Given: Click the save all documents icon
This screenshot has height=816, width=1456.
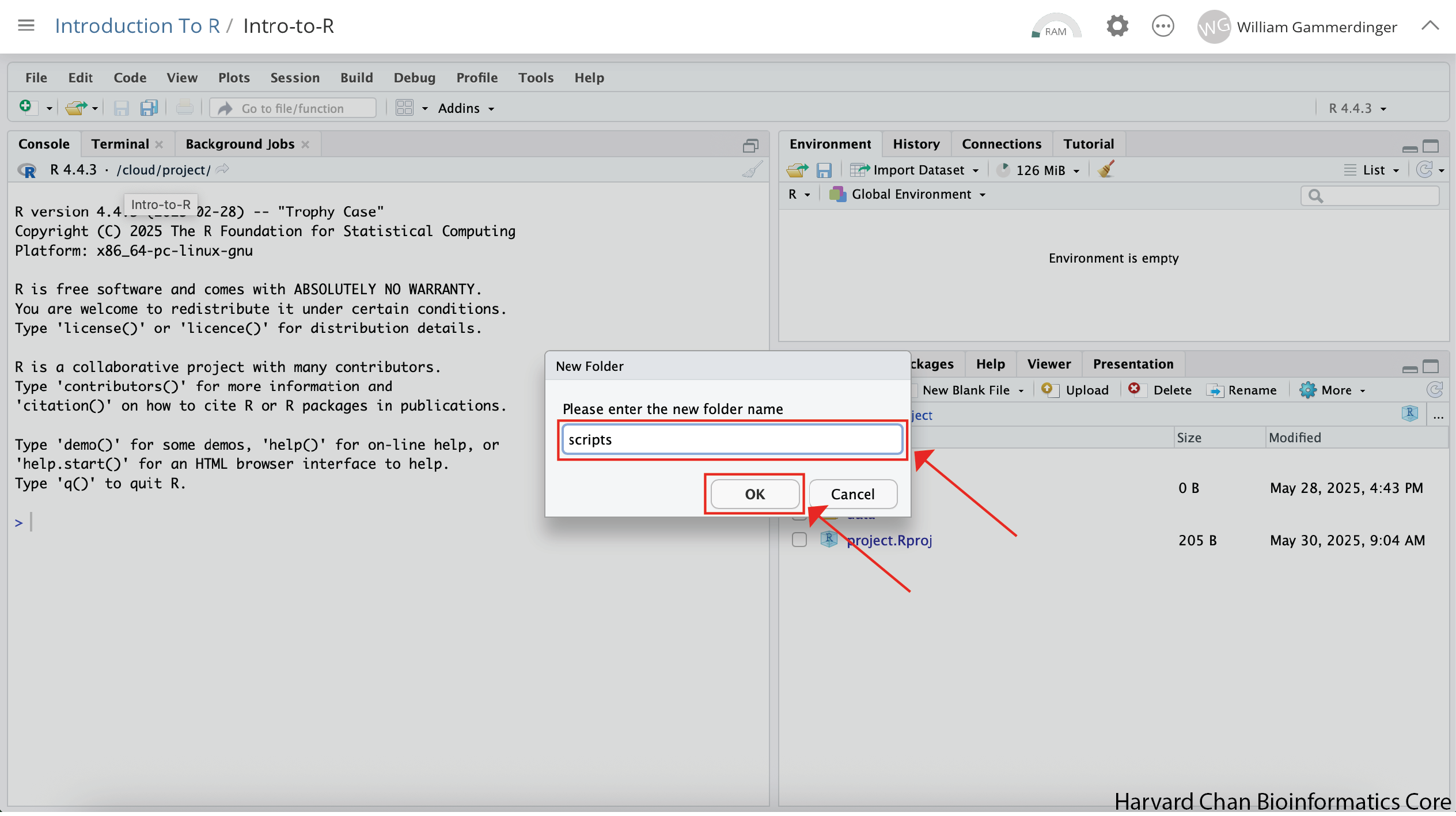Looking at the screenshot, I should click(x=149, y=108).
